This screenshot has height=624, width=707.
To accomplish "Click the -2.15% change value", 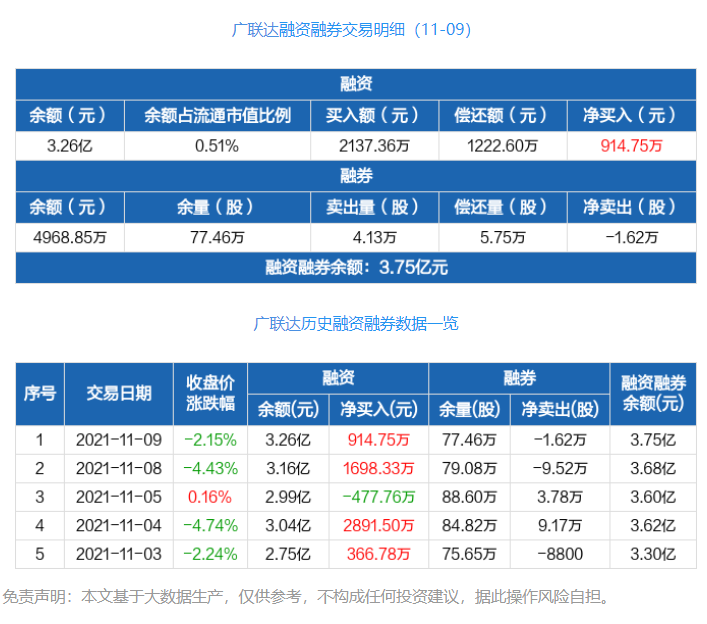I will point(211,440).
